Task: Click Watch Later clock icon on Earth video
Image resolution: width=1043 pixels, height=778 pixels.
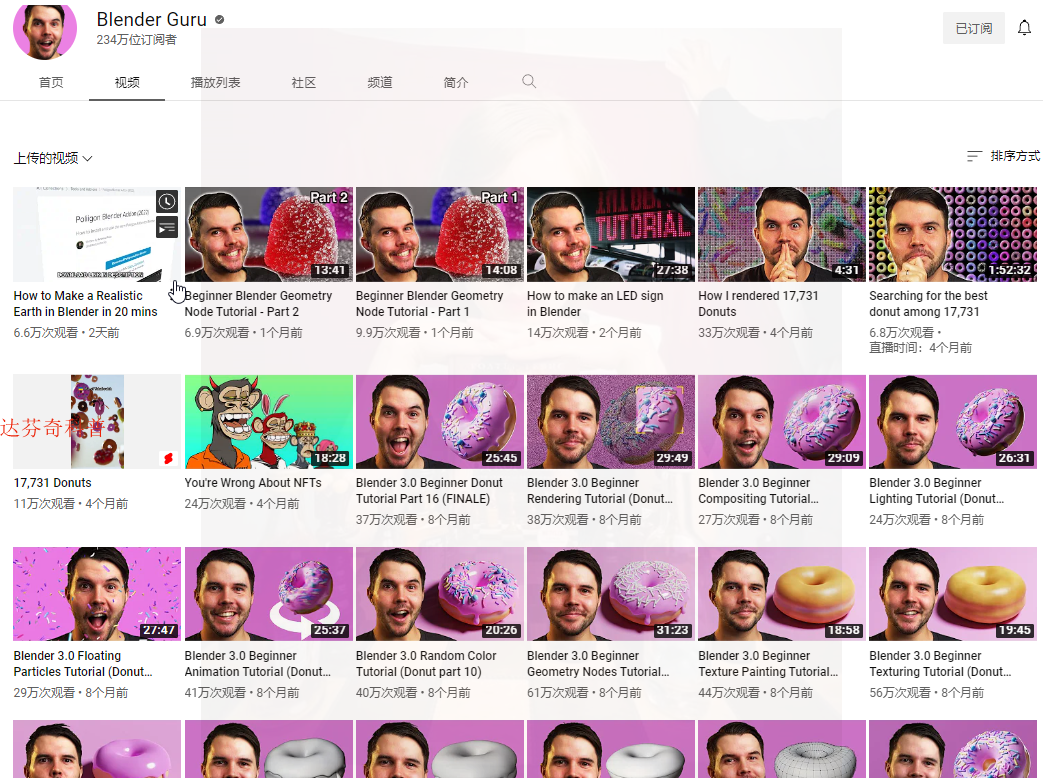Action: [167, 201]
